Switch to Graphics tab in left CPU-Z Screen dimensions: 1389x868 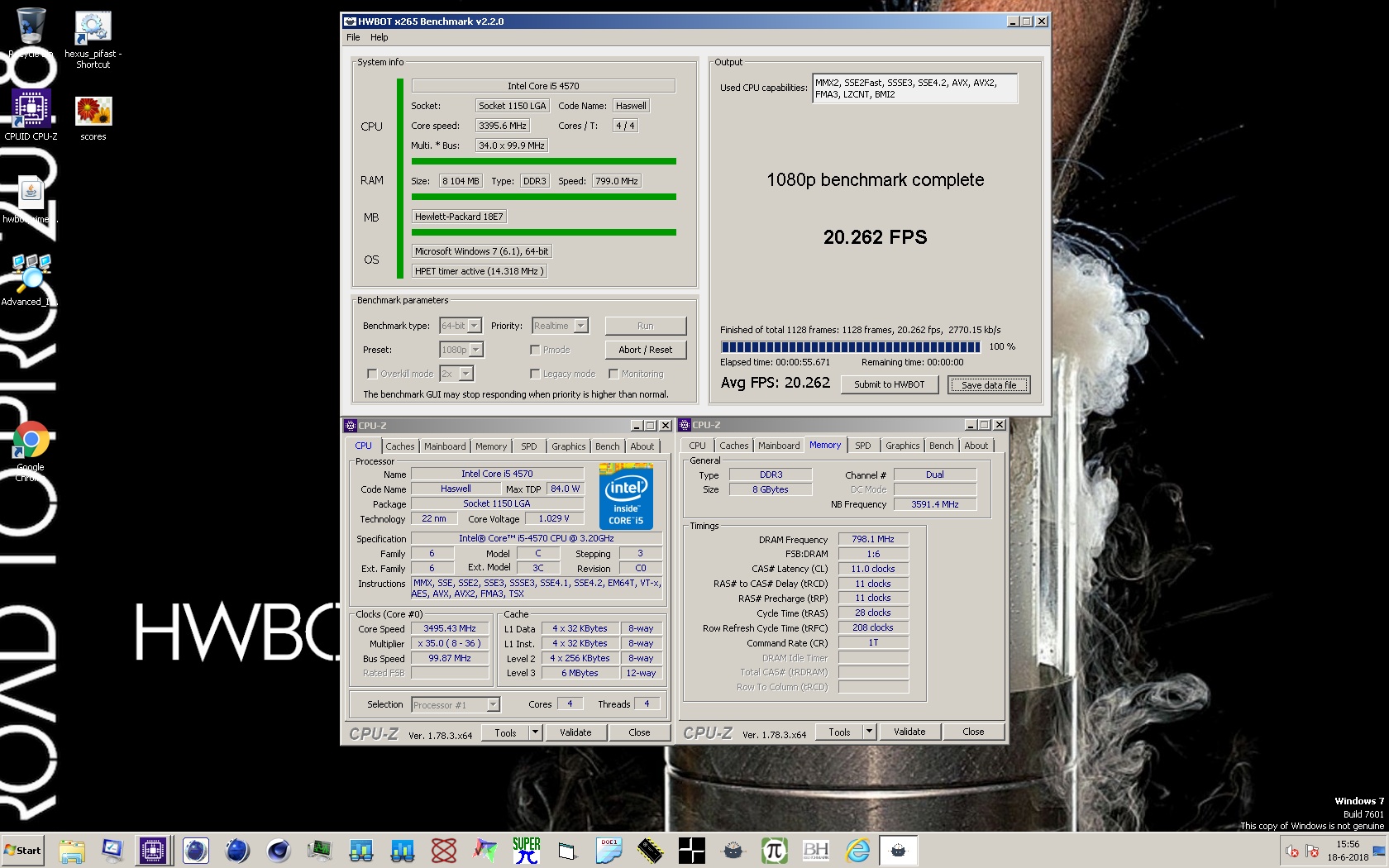click(568, 446)
